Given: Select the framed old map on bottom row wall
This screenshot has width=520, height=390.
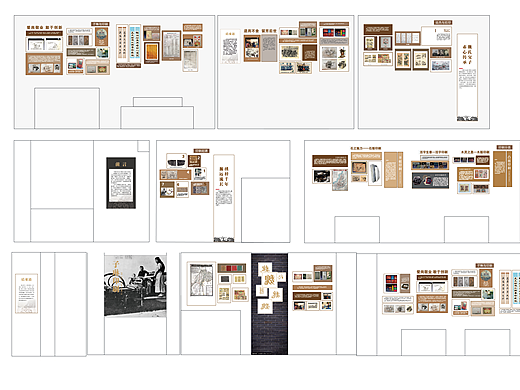Looking at the screenshot, I should point(201,283).
